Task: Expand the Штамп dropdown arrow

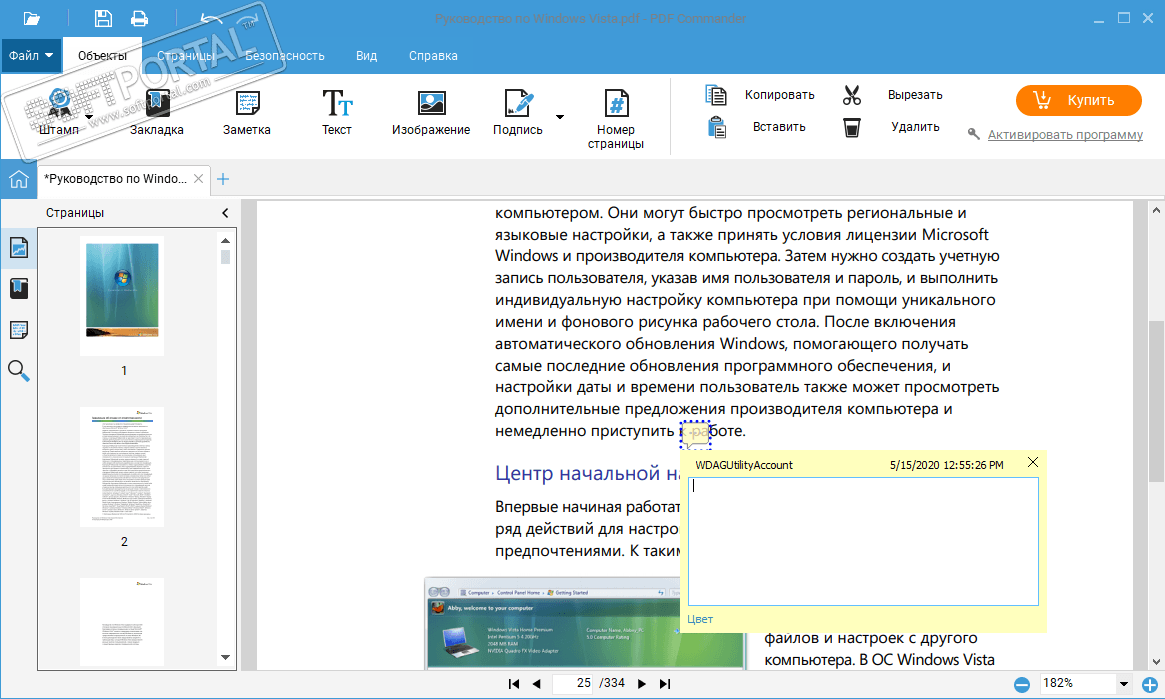Action: [89, 117]
